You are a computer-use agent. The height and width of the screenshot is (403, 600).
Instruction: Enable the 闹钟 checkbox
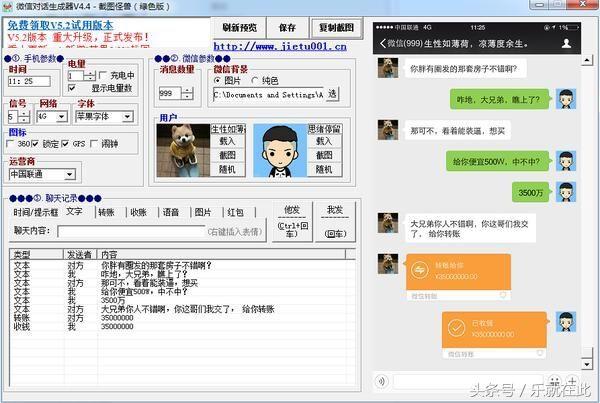point(94,144)
